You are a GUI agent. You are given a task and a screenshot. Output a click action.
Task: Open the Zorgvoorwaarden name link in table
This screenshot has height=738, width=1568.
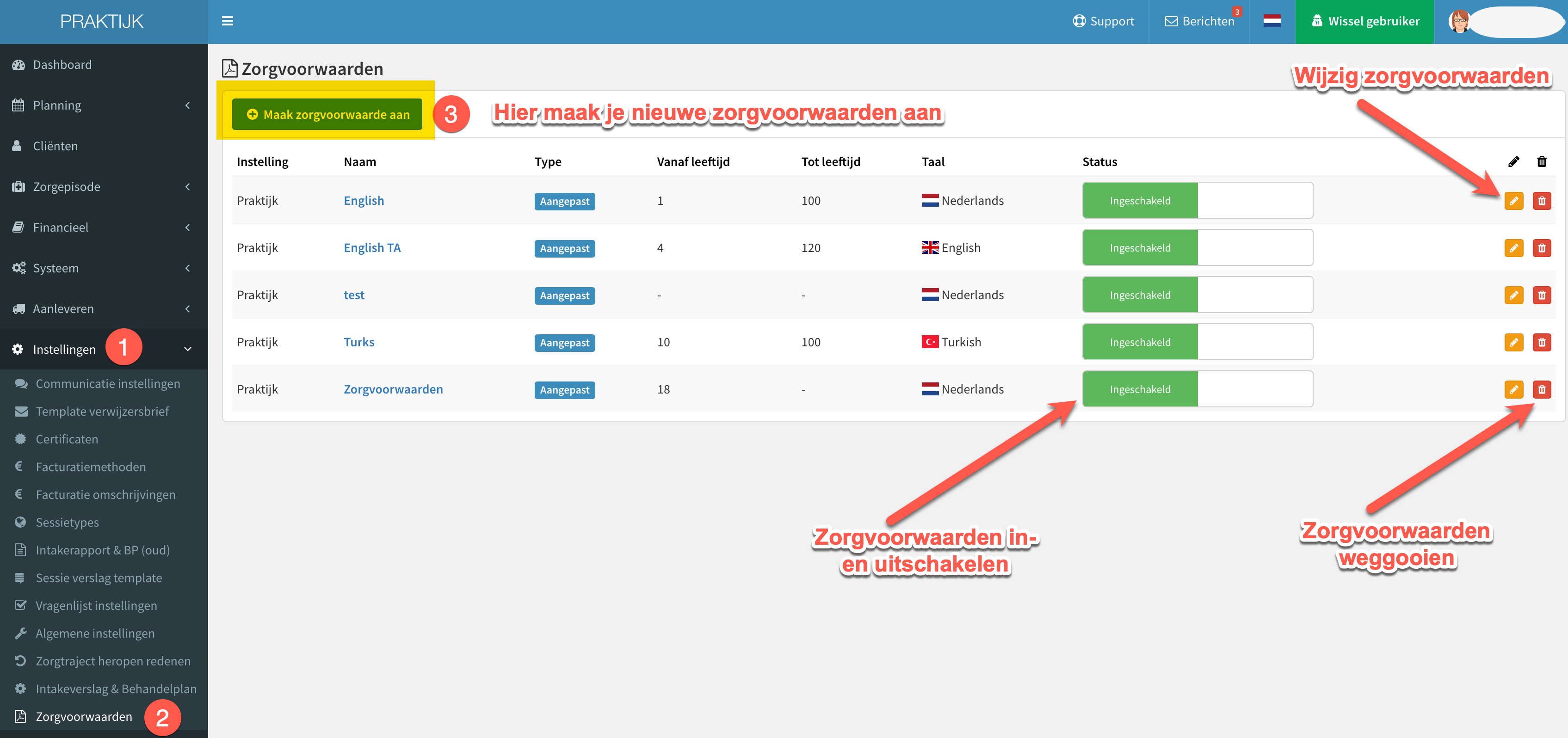(393, 389)
